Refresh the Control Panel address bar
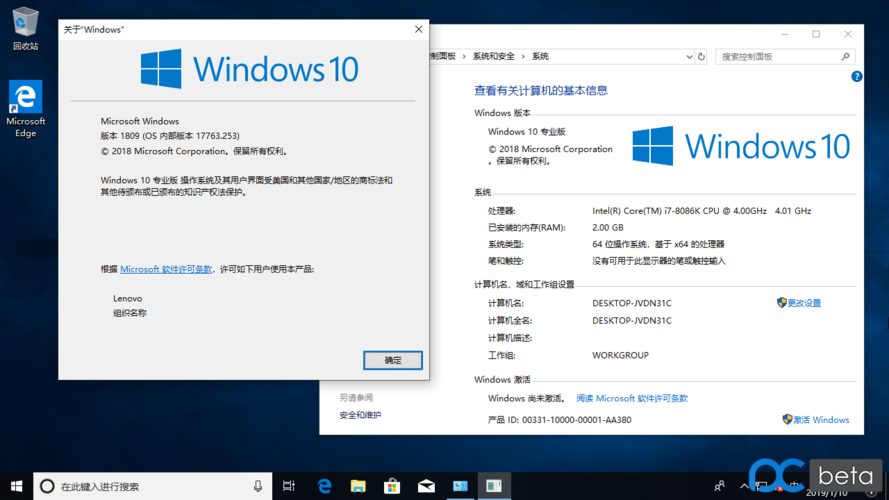 tap(701, 57)
